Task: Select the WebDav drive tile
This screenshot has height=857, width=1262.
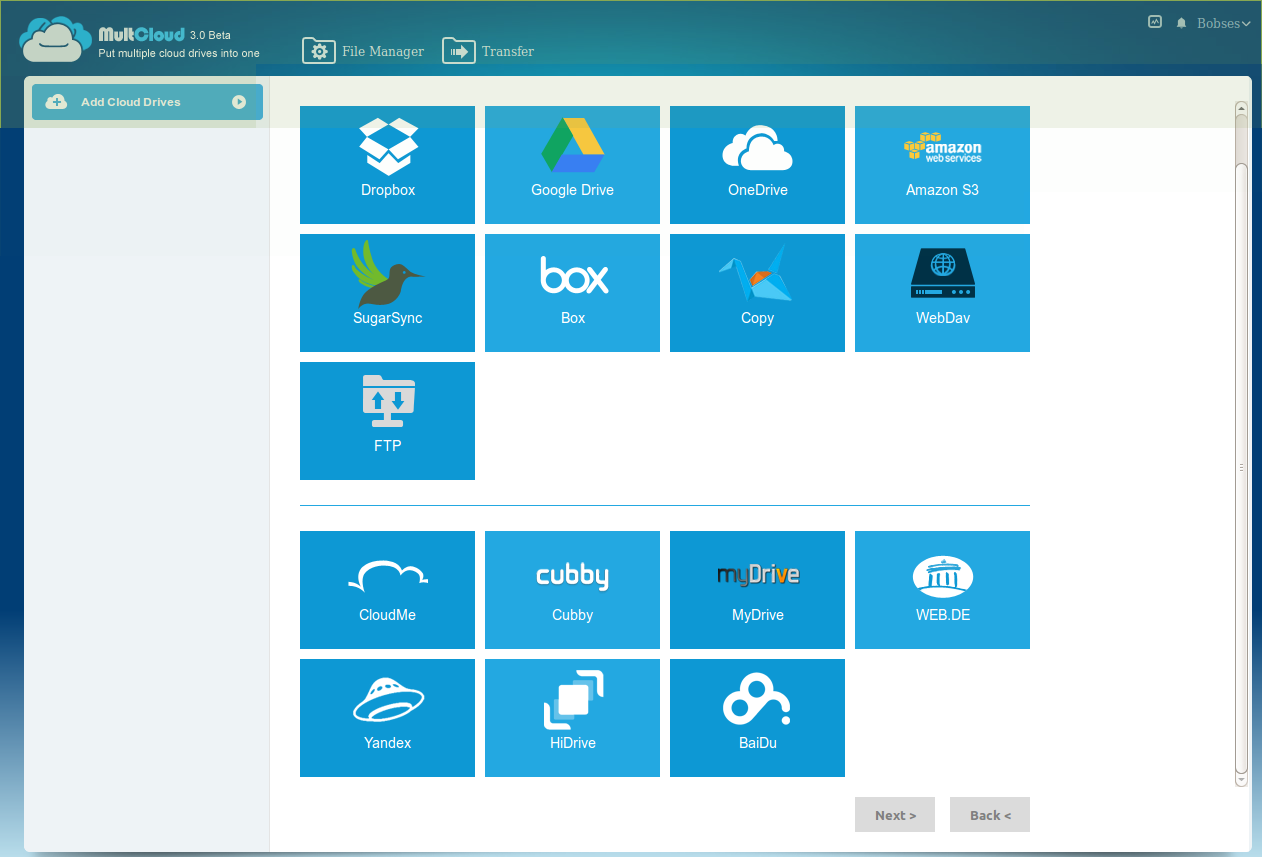Action: pos(942,293)
